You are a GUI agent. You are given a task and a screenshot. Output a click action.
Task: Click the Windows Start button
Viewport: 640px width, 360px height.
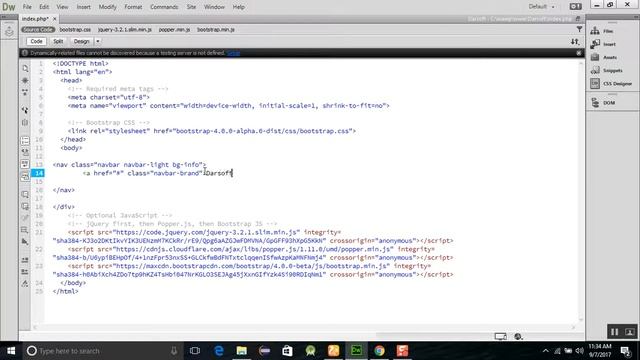click(11, 351)
